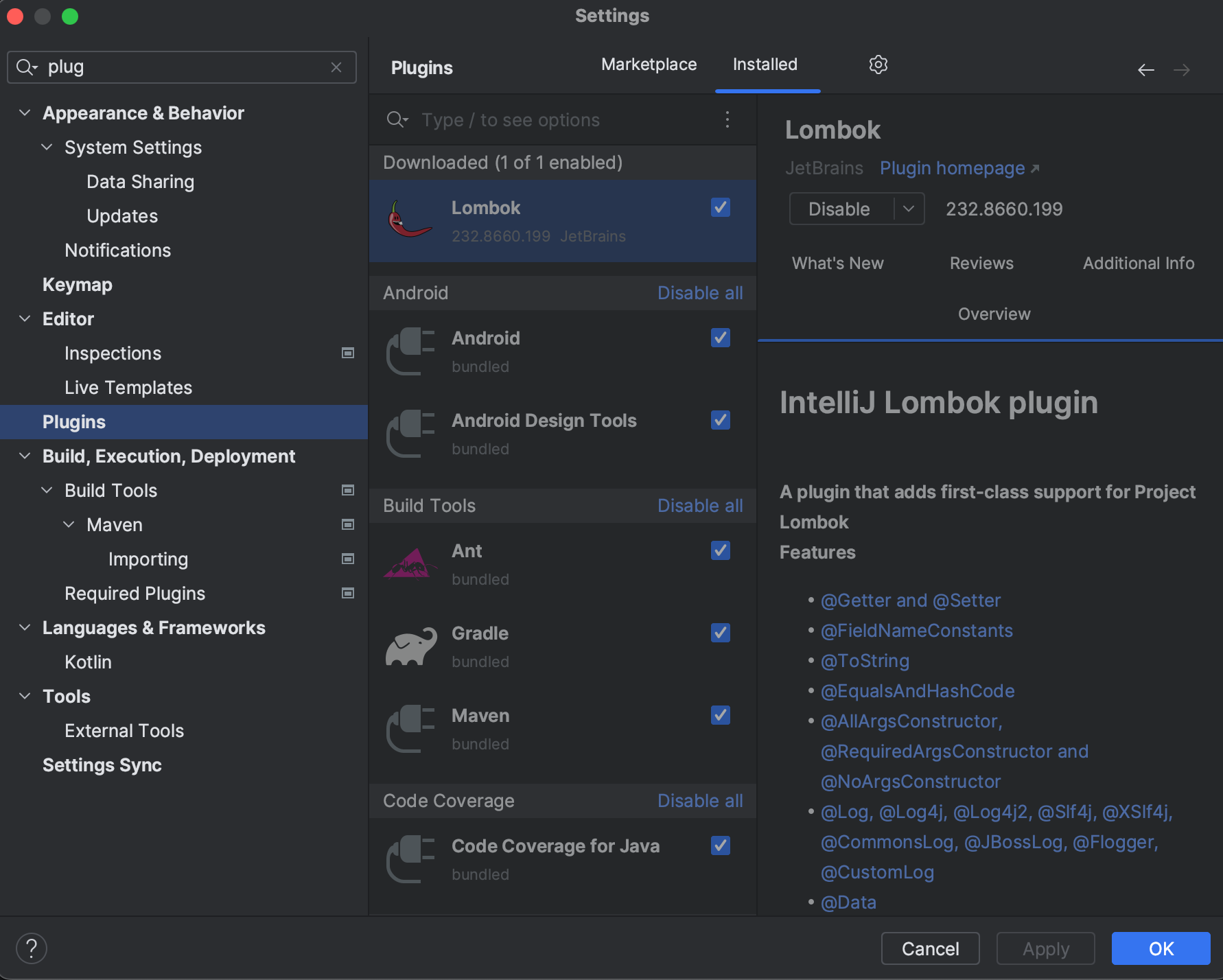Open the @EqualsAndHashCode link
The width and height of the screenshot is (1223, 980).
pyautogui.click(x=918, y=691)
